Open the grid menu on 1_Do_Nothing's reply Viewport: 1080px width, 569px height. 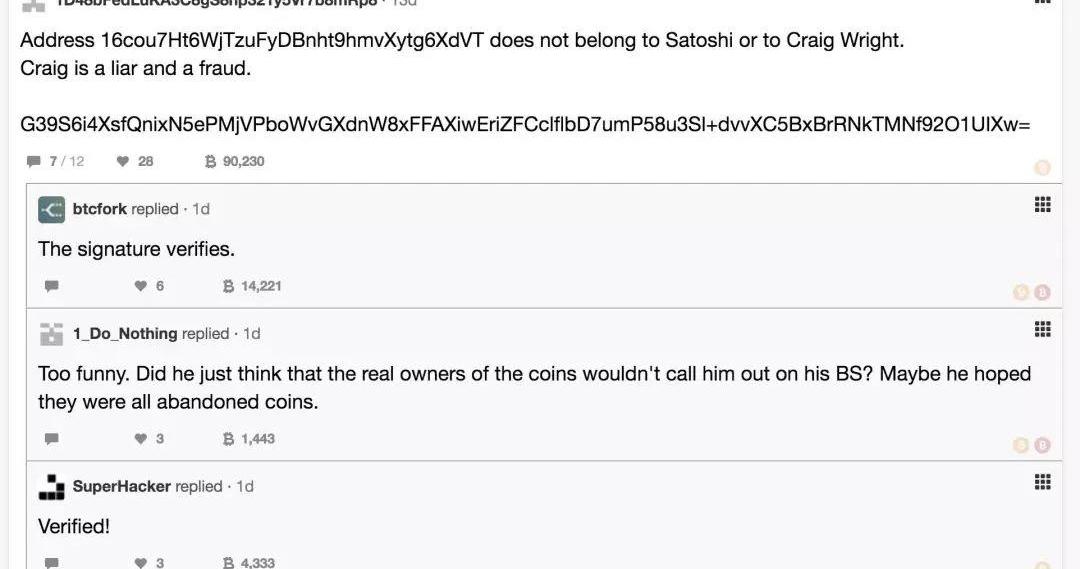pos(1042,329)
